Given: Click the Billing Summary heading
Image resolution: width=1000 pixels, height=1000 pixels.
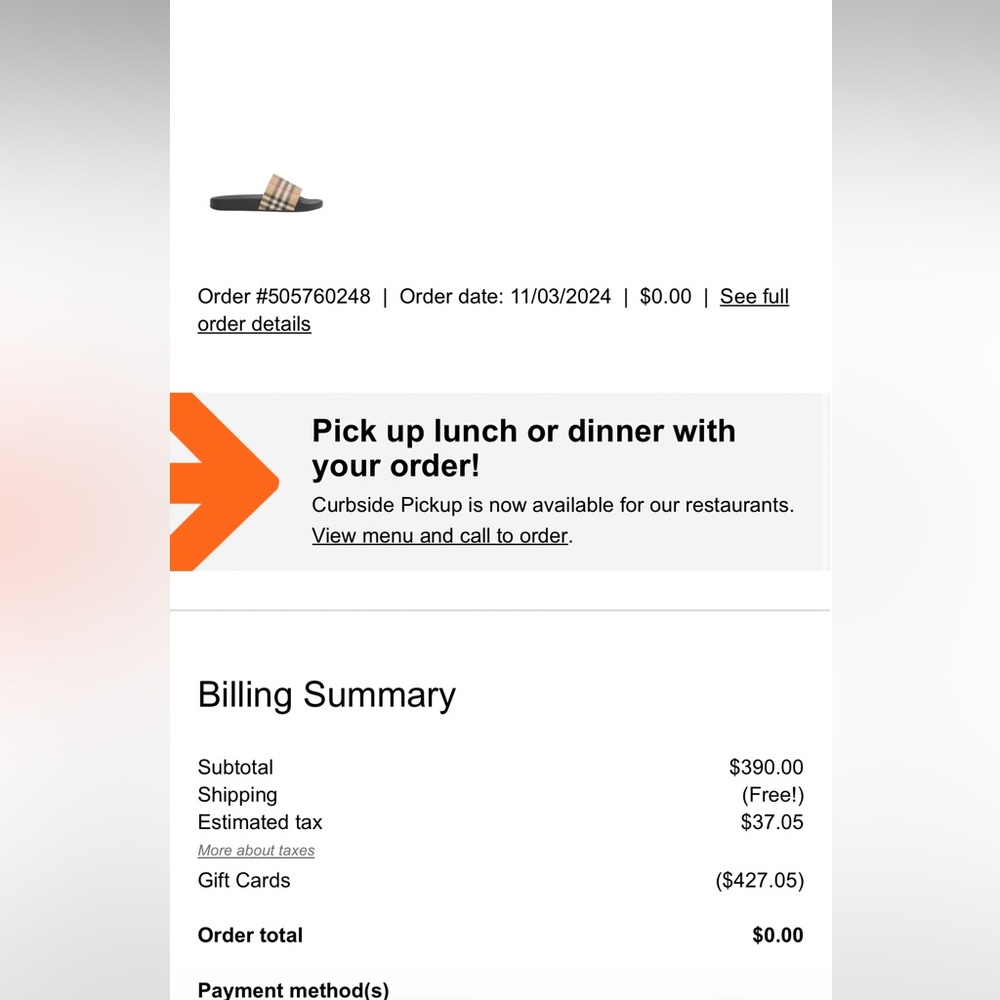Looking at the screenshot, I should pos(327,695).
